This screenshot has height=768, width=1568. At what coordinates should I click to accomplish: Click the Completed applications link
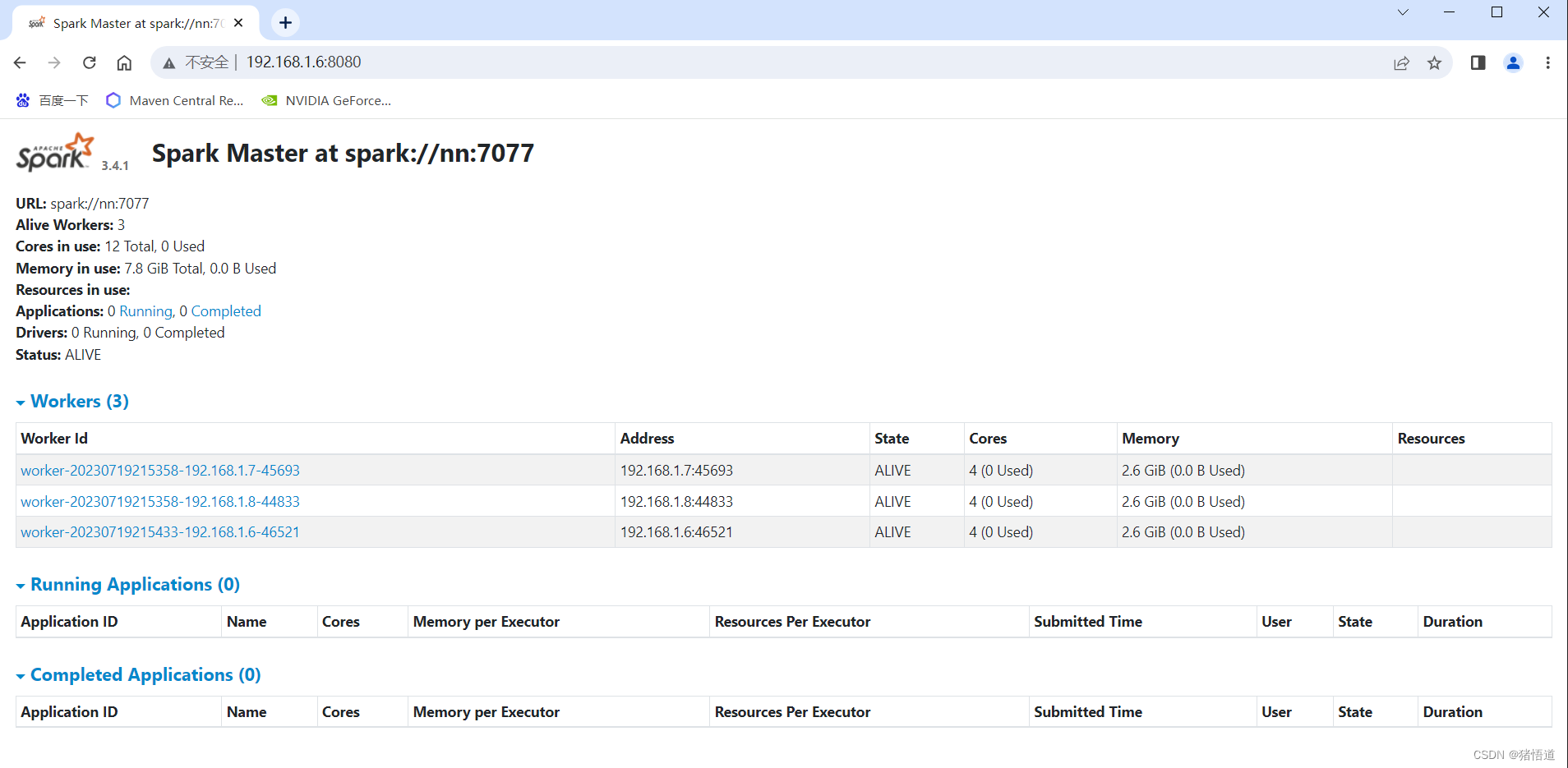(226, 311)
